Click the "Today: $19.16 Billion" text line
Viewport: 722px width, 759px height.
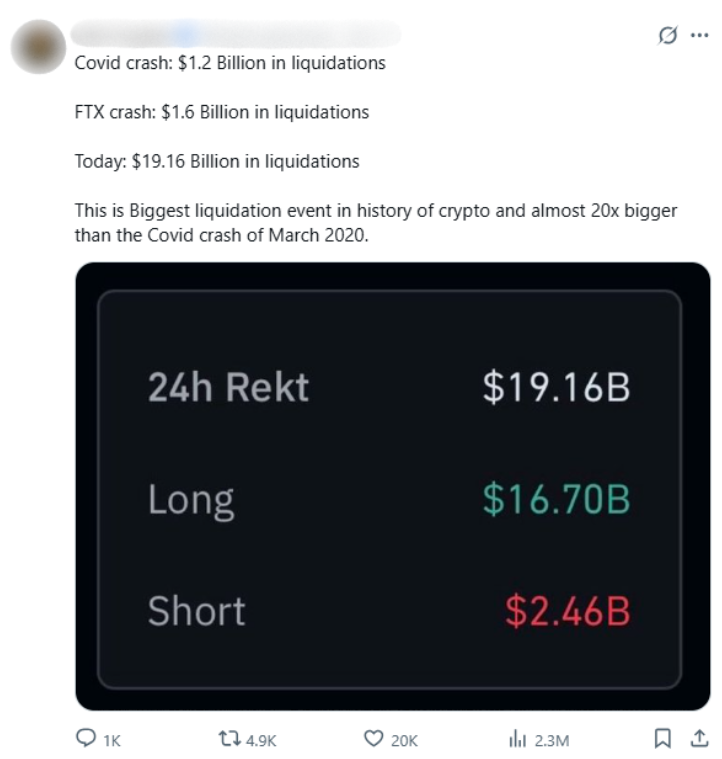[x=217, y=160]
